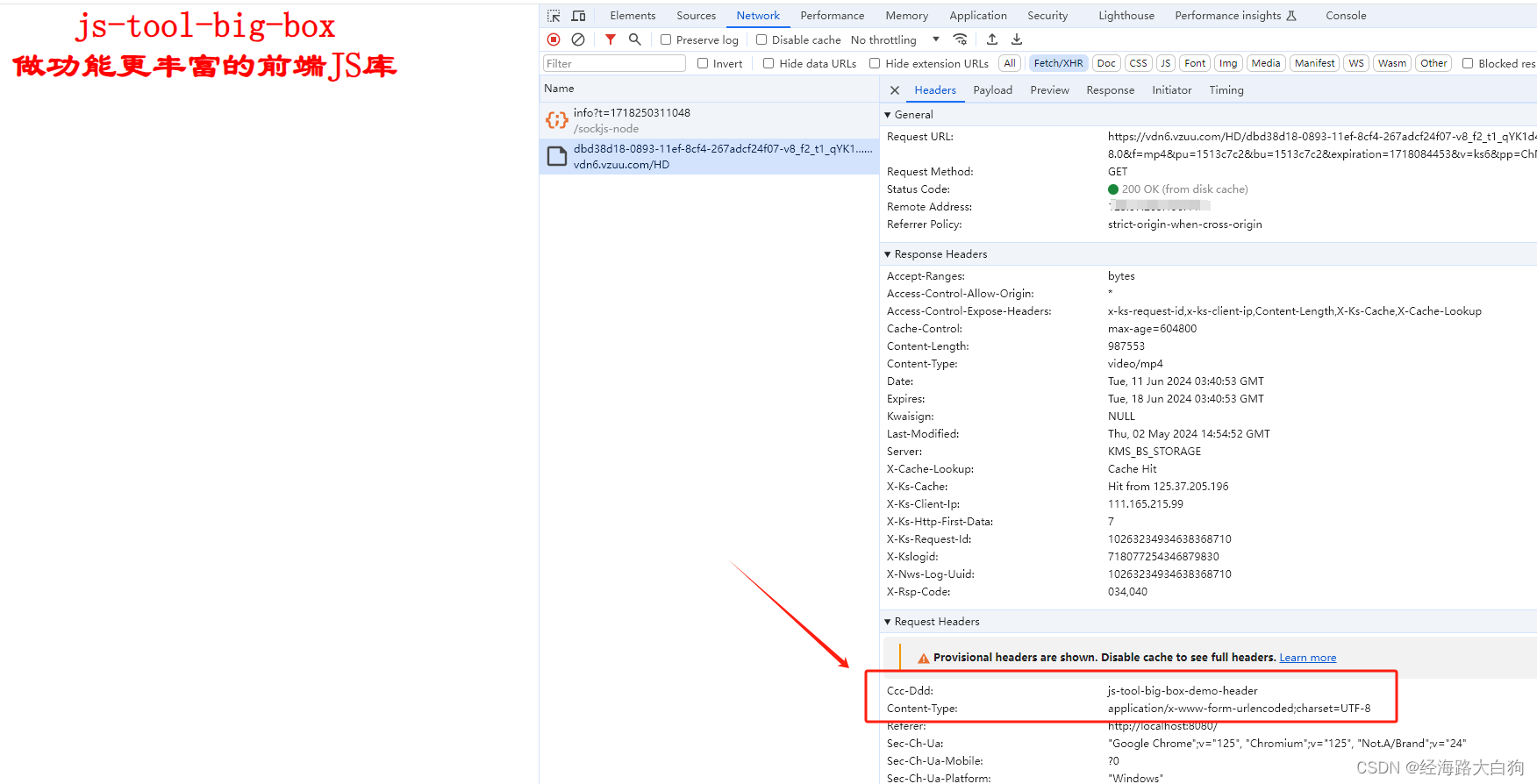The width and height of the screenshot is (1537, 784).
Task: Toggle the network filter funnel icon
Action: (x=611, y=39)
